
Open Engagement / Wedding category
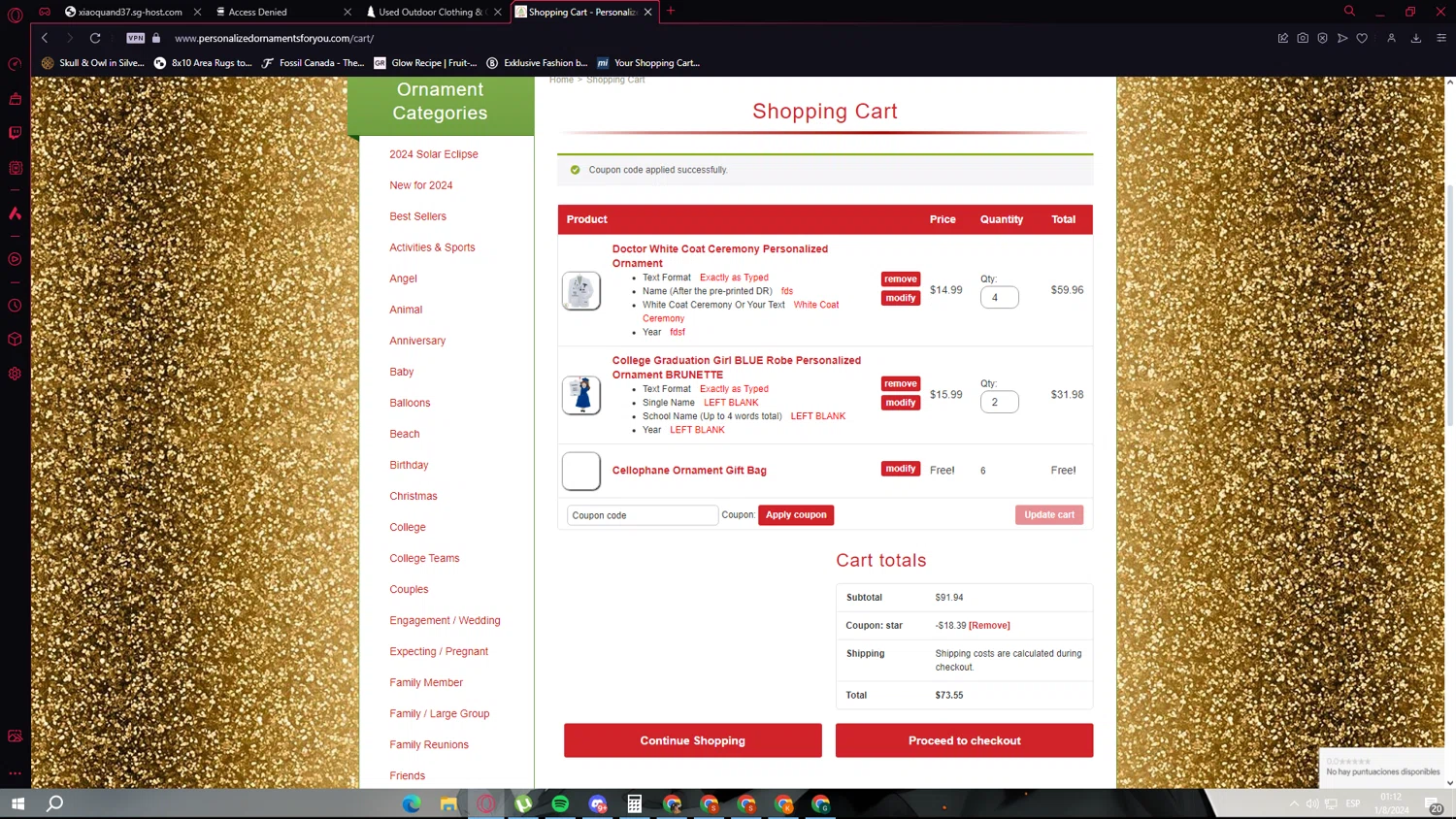pyautogui.click(x=445, y=620)
